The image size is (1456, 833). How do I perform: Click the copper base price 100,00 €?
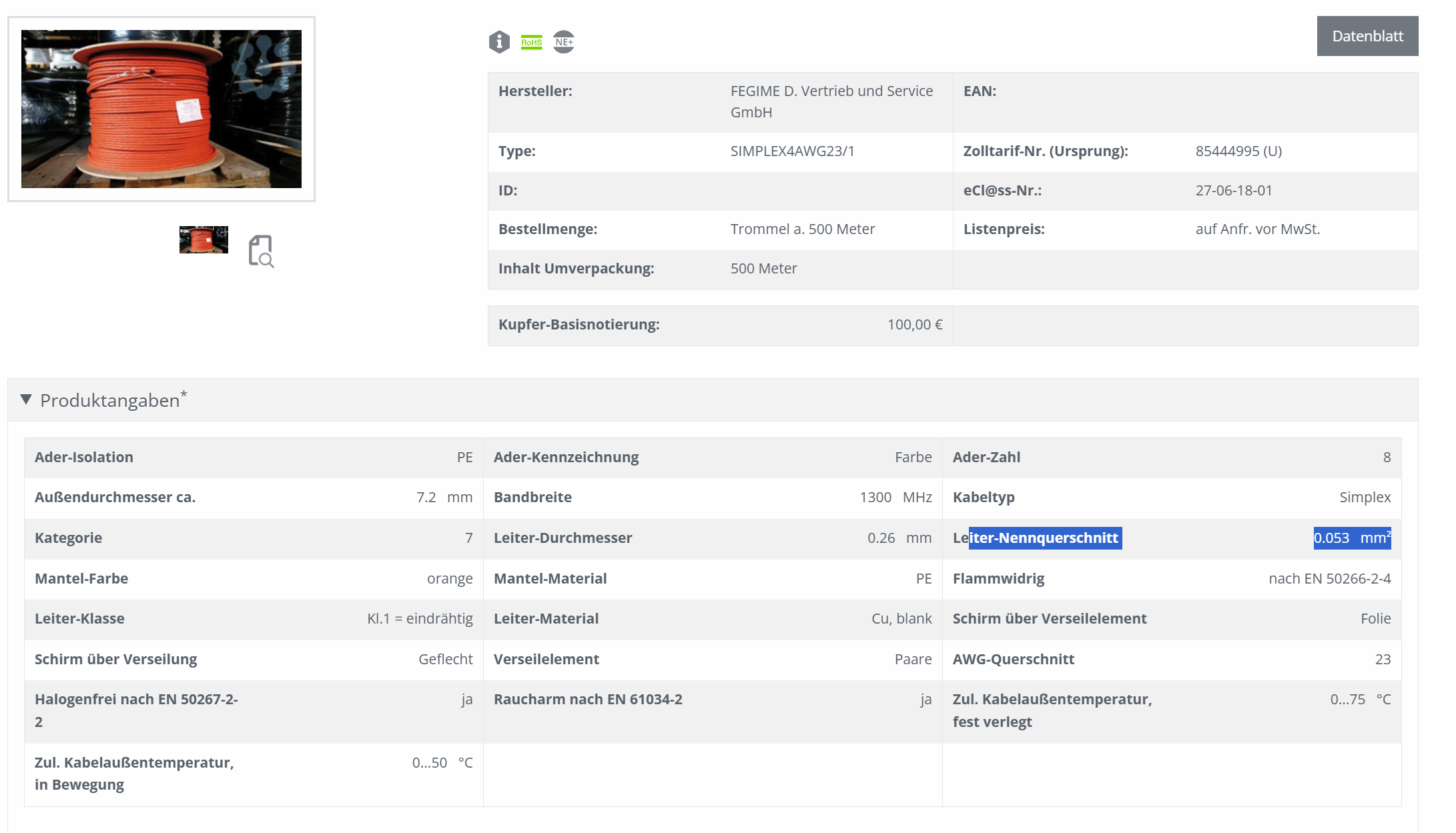[x=914, y=325]
